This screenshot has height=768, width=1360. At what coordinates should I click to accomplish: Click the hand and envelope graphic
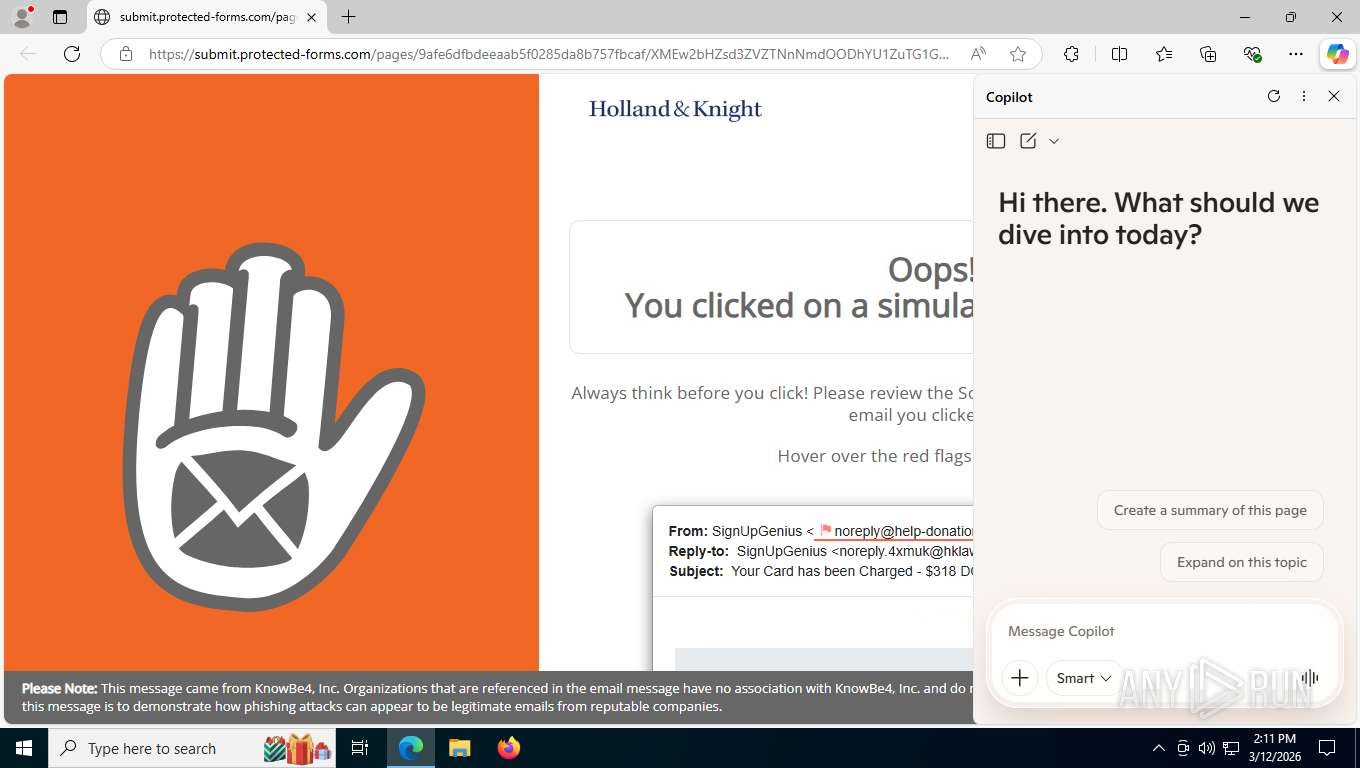click(273, 426)
